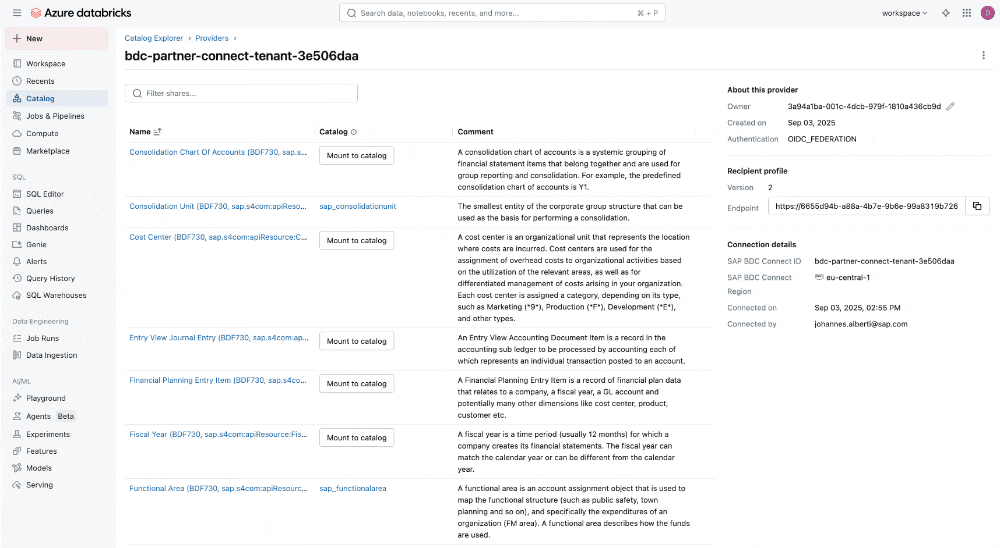The width and height of the screenshot is (1000, 548).
Task: Open the Databricks Assistant sparkle icon
Action: (945, 13)
